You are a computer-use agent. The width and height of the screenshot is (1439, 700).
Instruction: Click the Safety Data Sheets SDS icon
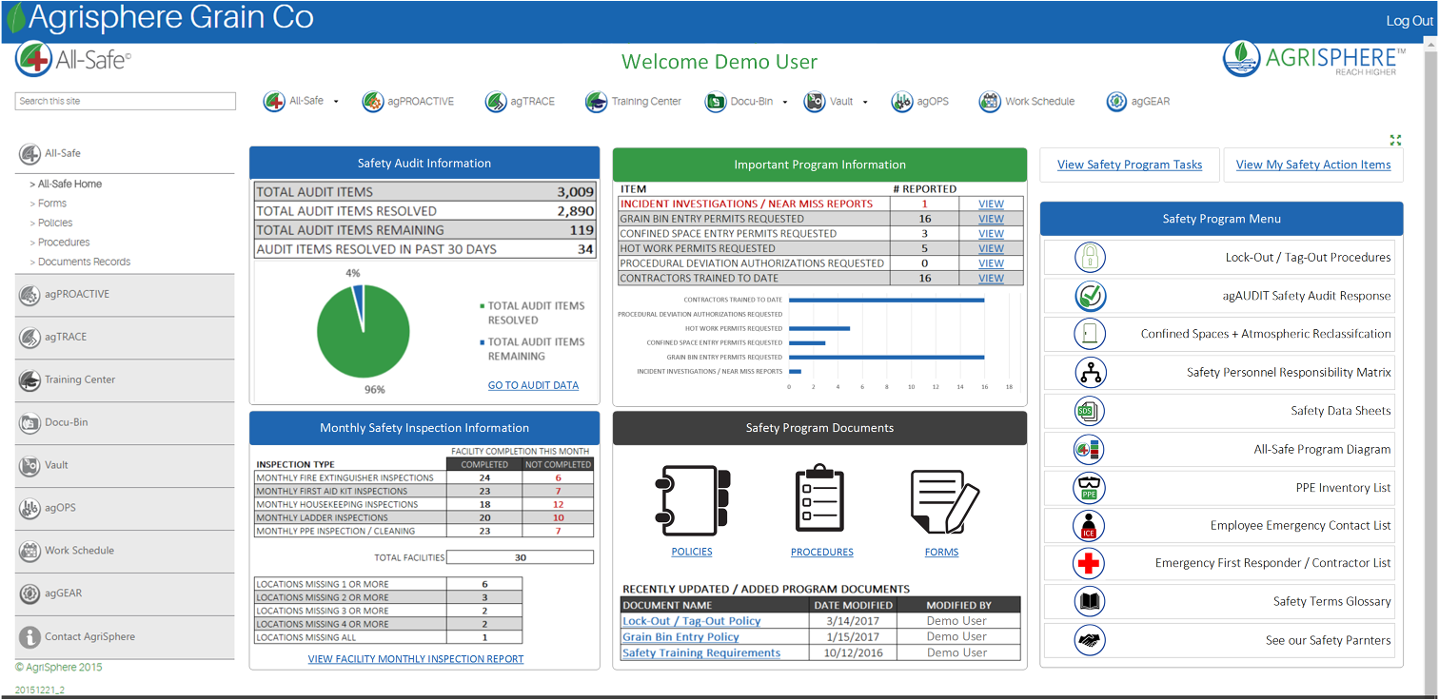tap(1089, 411)
